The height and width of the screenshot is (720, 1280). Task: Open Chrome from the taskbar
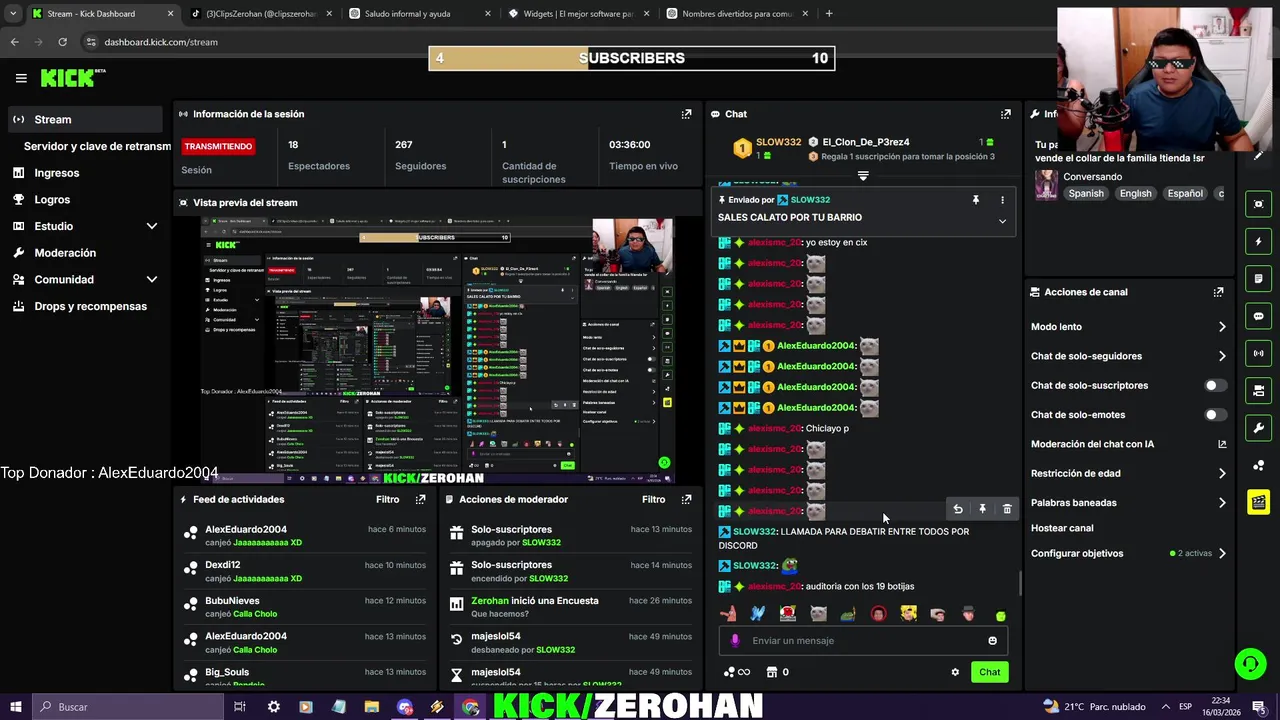(470, 707)
